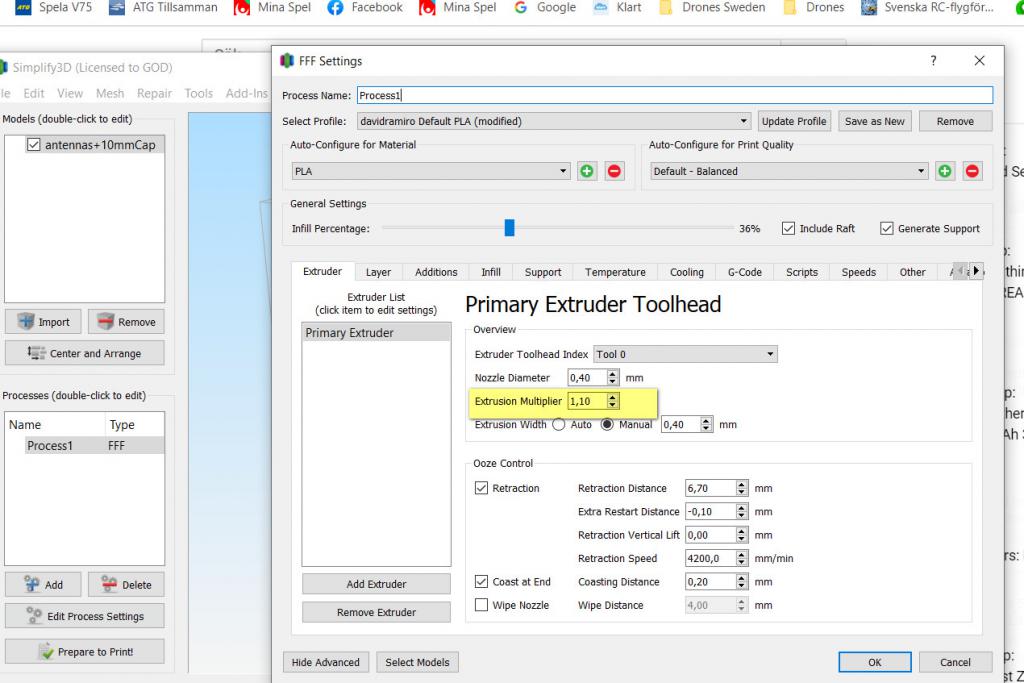The width and height of the screenshot is (1024, 683).
Task: Open Facebook bookmark in browser bar
Action: [x=365, y=8]
